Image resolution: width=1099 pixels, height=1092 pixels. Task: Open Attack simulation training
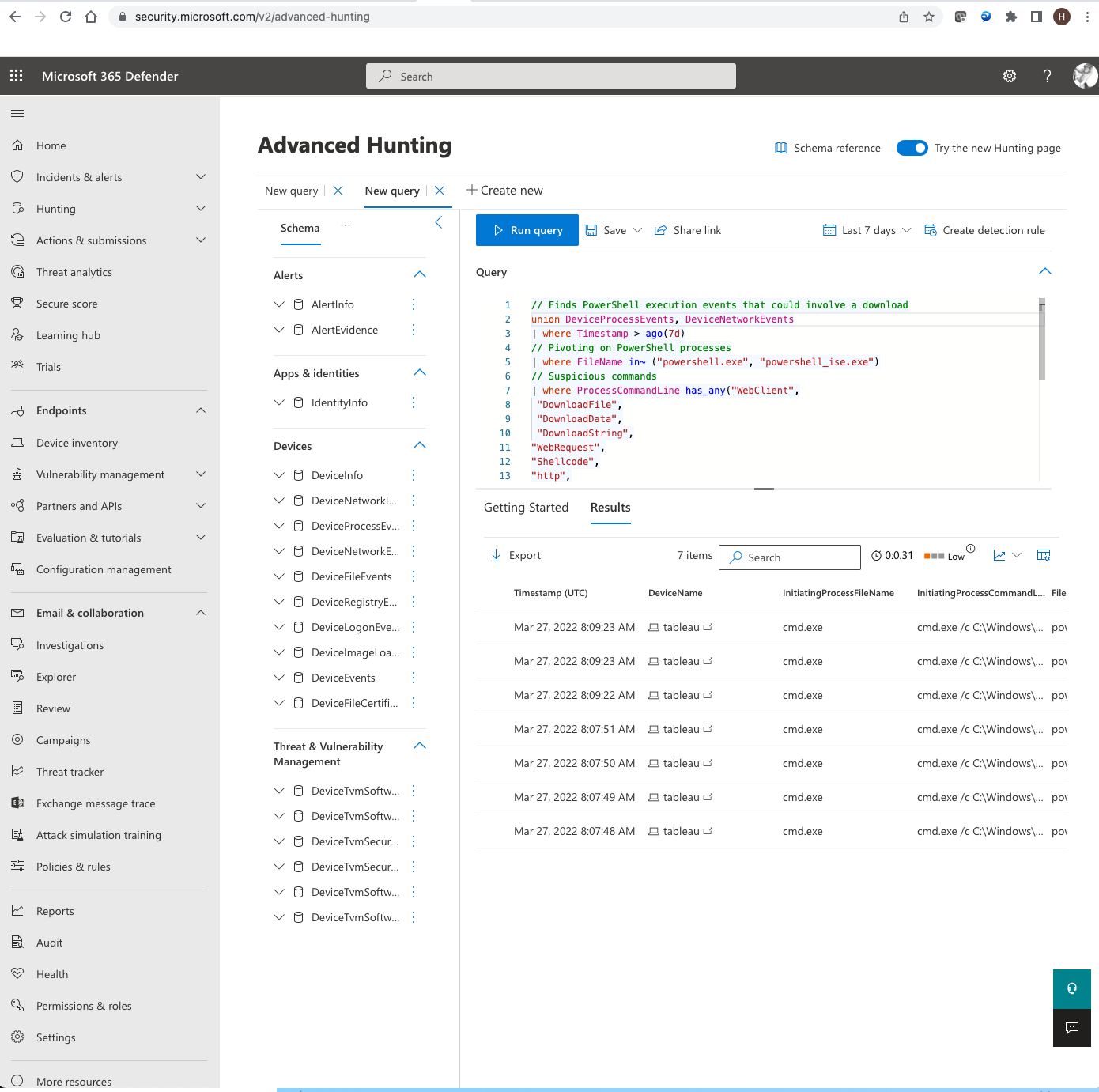coord(98,835)
